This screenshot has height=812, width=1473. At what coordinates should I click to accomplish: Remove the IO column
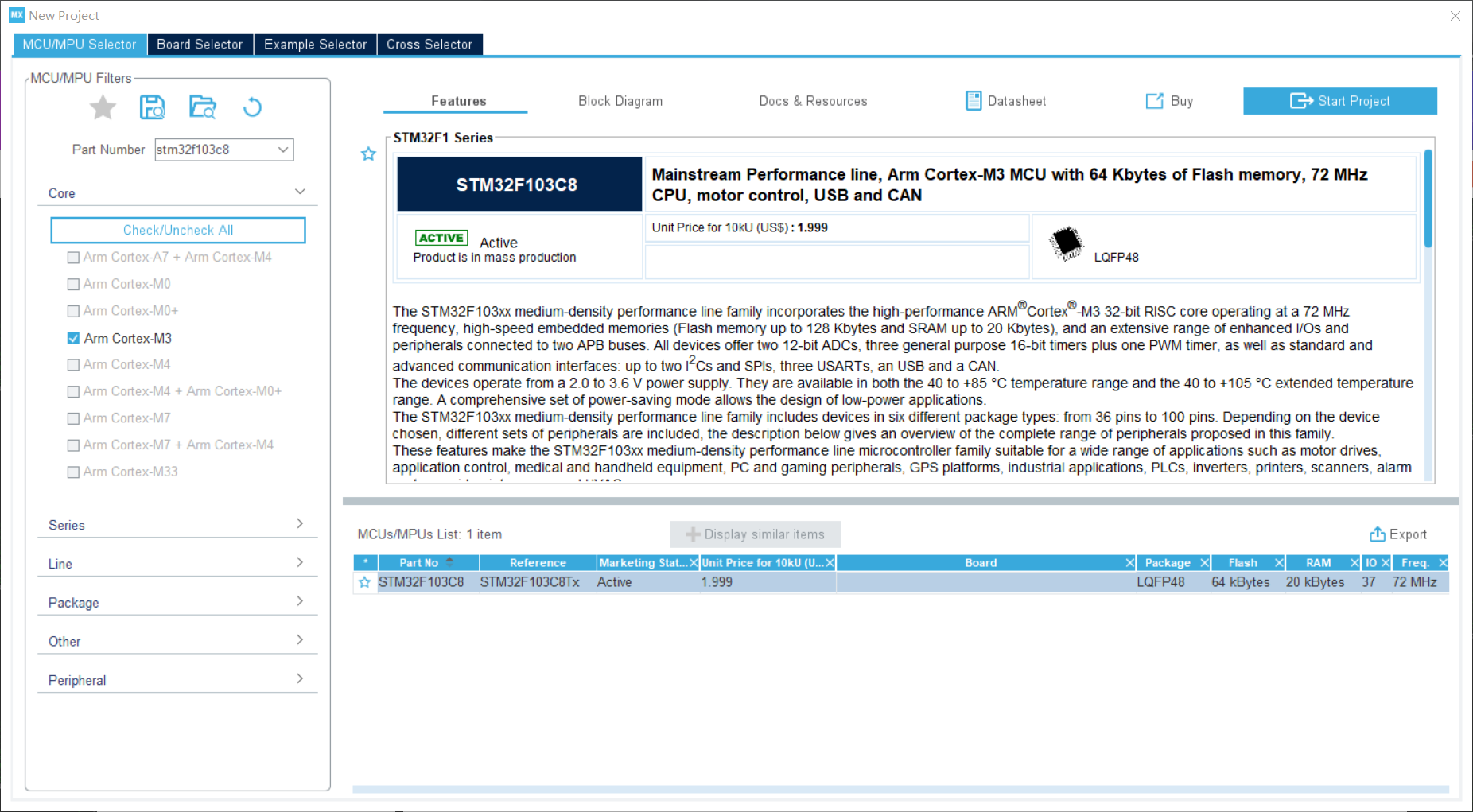click(1386, 563)
